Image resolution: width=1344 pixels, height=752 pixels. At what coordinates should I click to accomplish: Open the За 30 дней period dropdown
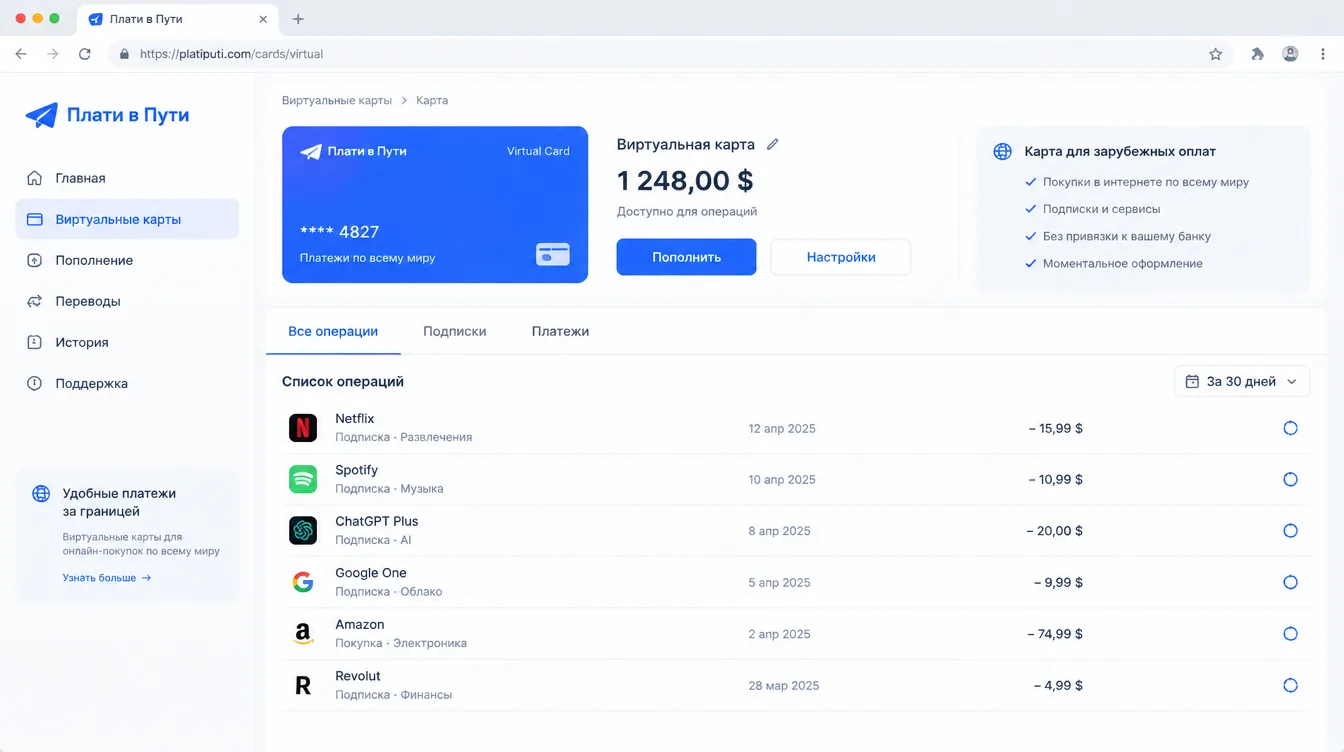click(1241, 381)
